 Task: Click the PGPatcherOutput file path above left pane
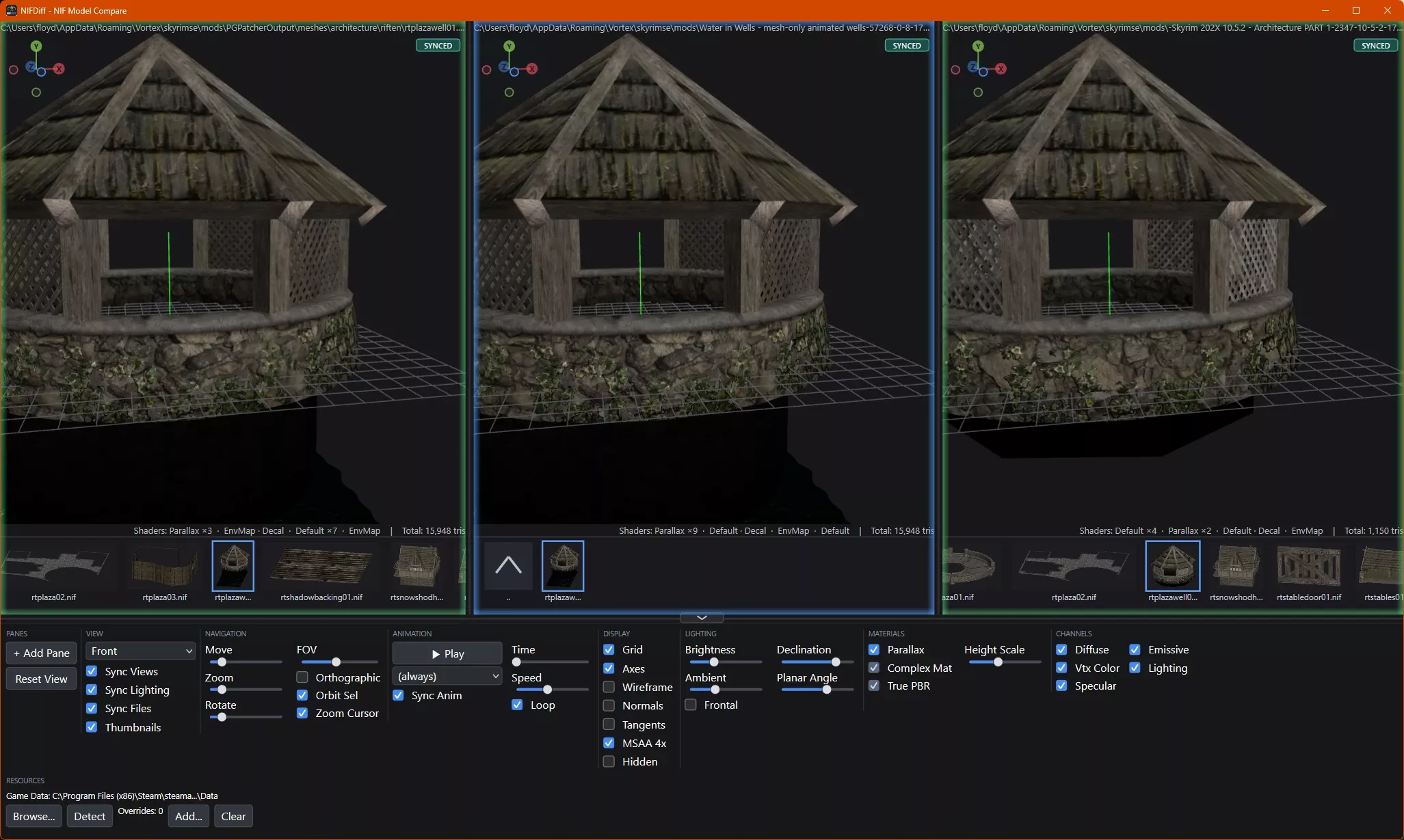pyautogui.click(x=233, y=27)
